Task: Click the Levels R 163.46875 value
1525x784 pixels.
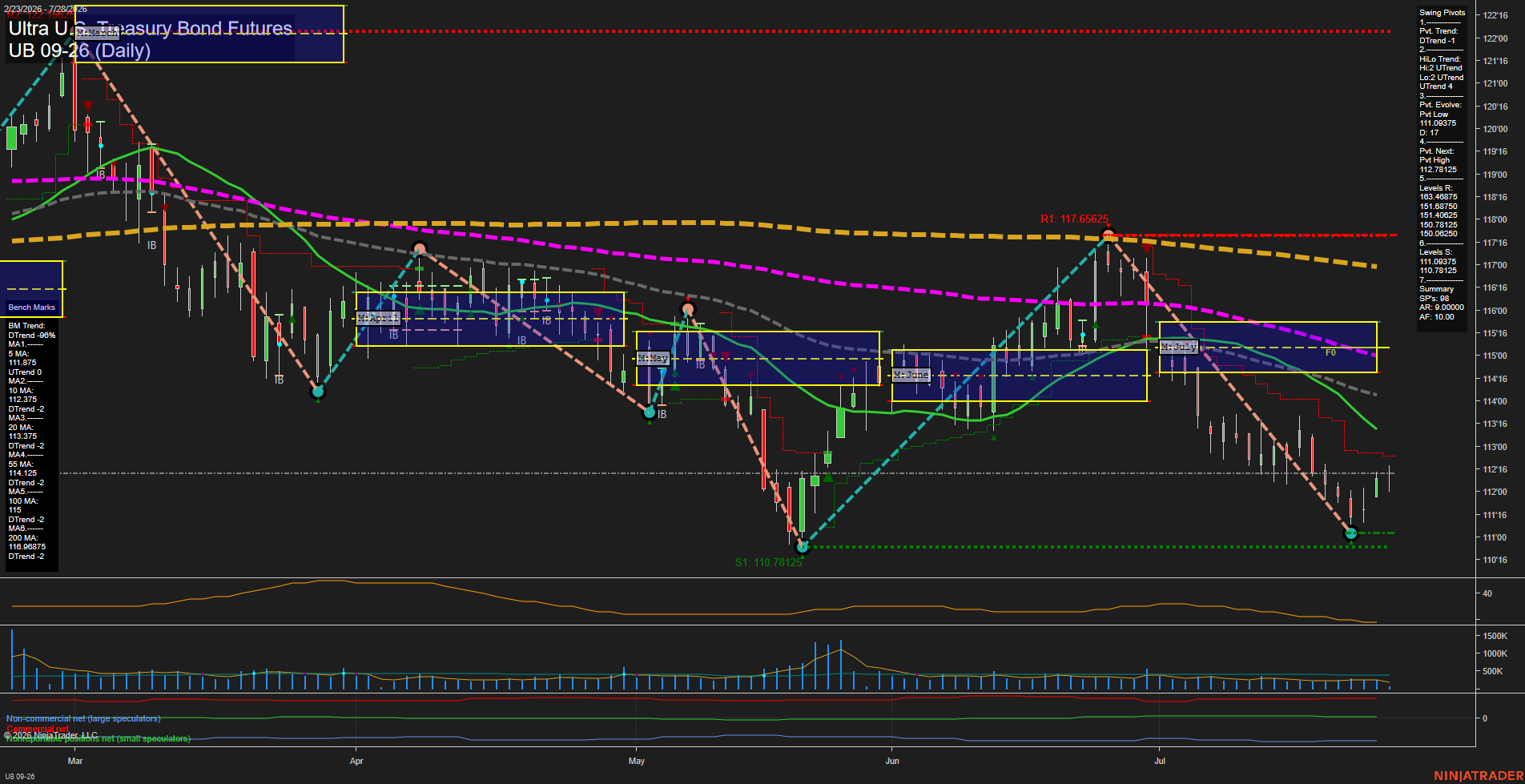Action: pyautogui.click(x=1438, y=197)
